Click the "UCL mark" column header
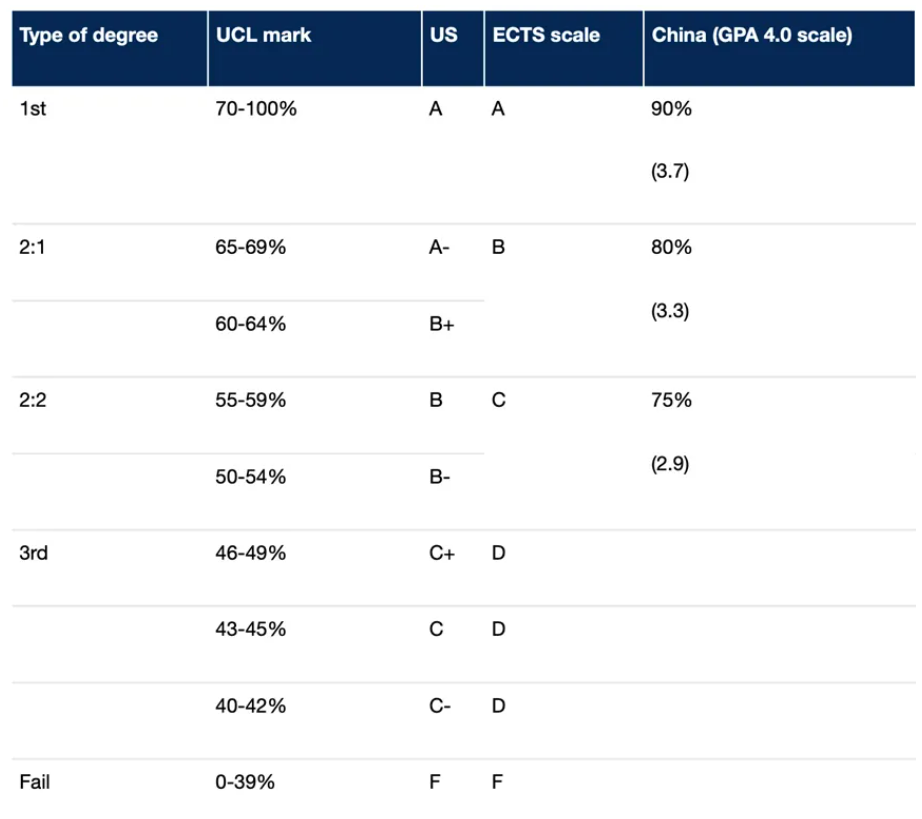Screen dimensions: 922x819 [x=263, y=35]
